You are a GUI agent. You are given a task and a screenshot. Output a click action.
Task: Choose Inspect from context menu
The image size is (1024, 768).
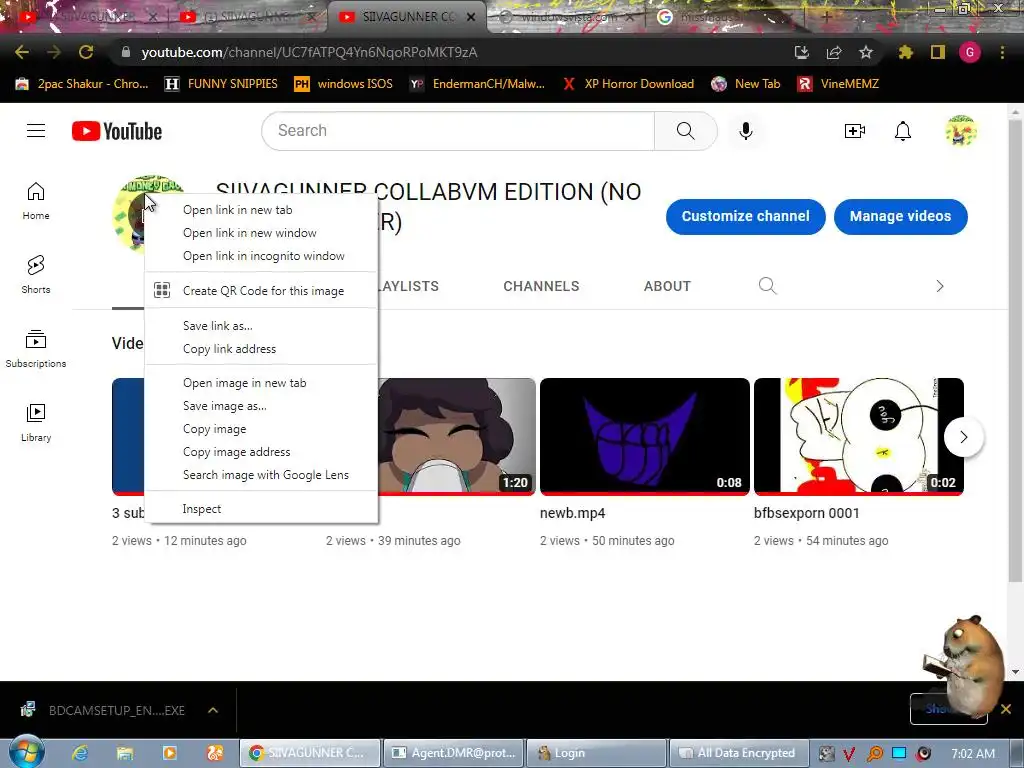pyautogui.click(x=261, y=509)
